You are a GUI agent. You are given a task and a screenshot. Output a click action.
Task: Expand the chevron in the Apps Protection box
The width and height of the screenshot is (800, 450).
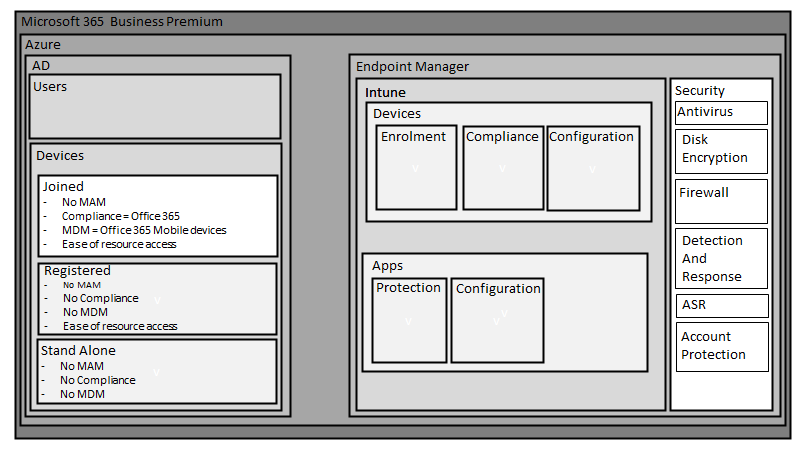(408, 321)
